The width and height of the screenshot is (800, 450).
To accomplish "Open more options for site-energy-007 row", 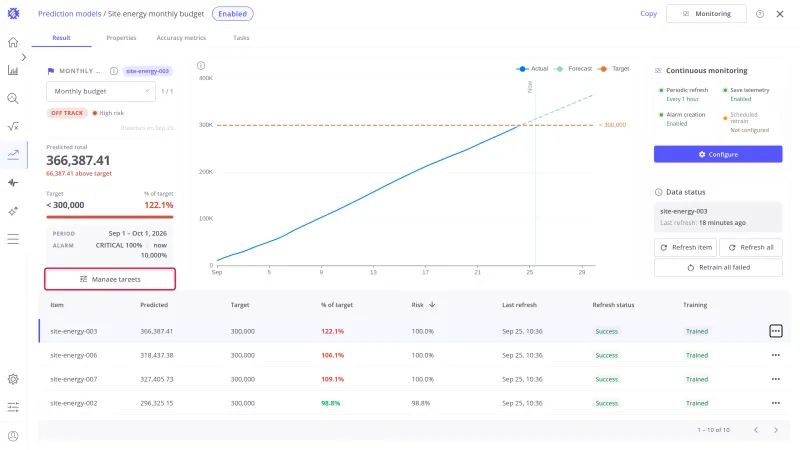I will click(776, 379).
